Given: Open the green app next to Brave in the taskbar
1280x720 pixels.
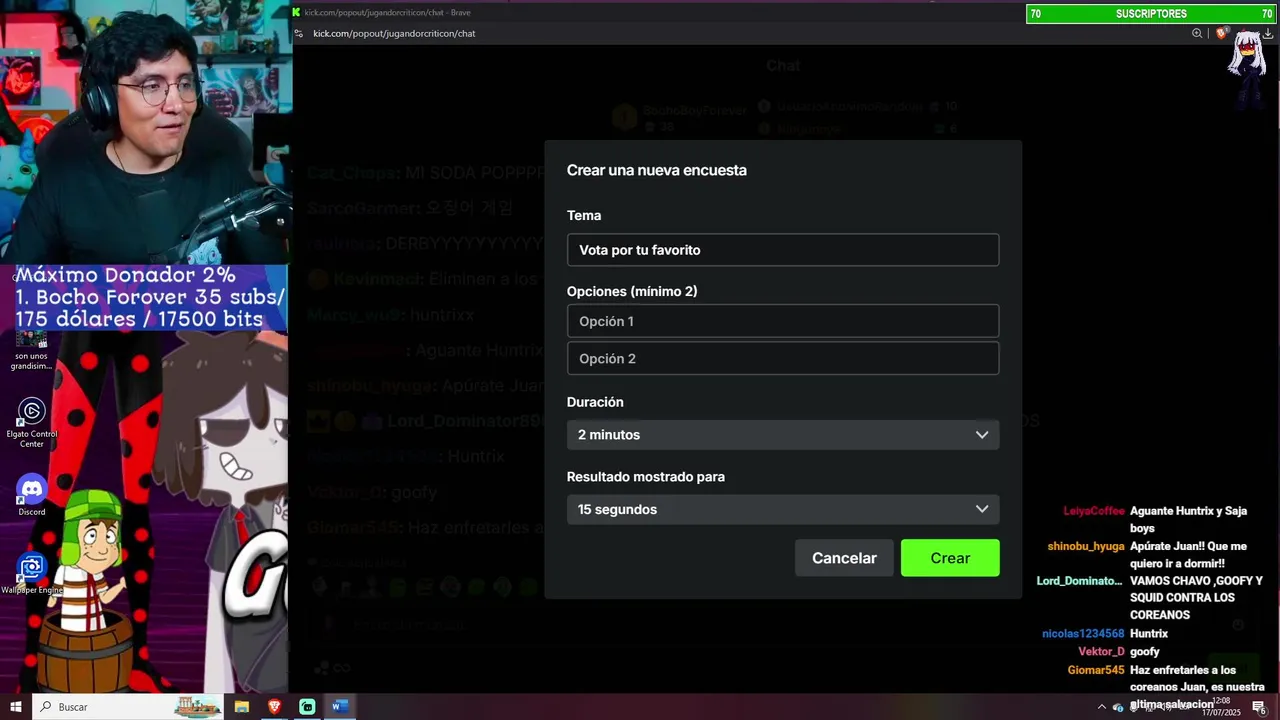Looking at the screenshot, I should coord(307,707).
